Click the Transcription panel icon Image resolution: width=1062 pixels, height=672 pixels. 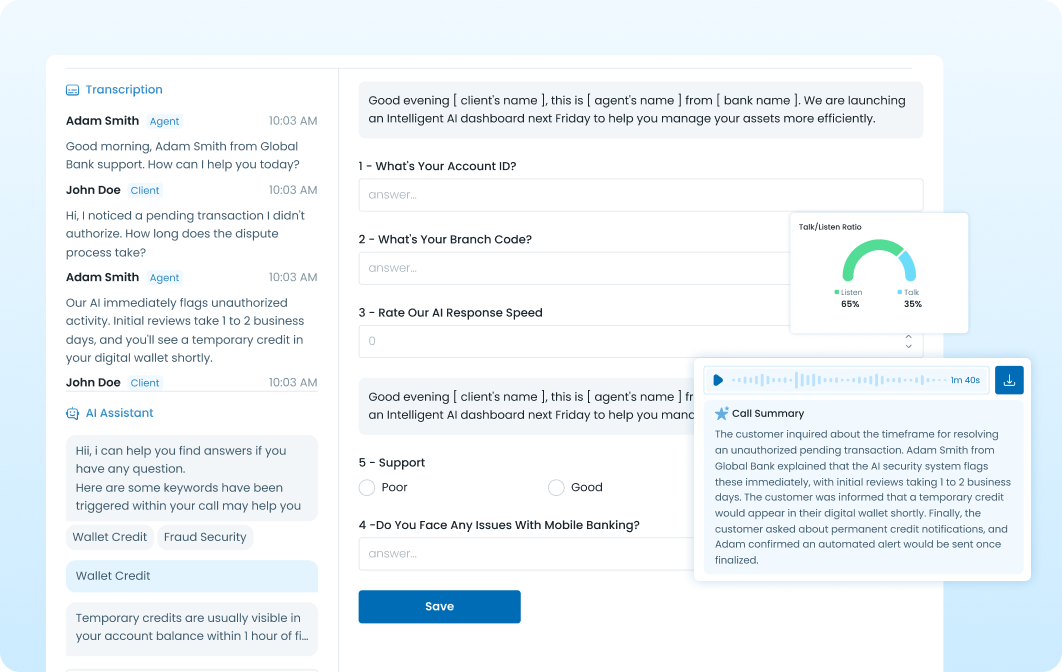[x=72, y=90]
